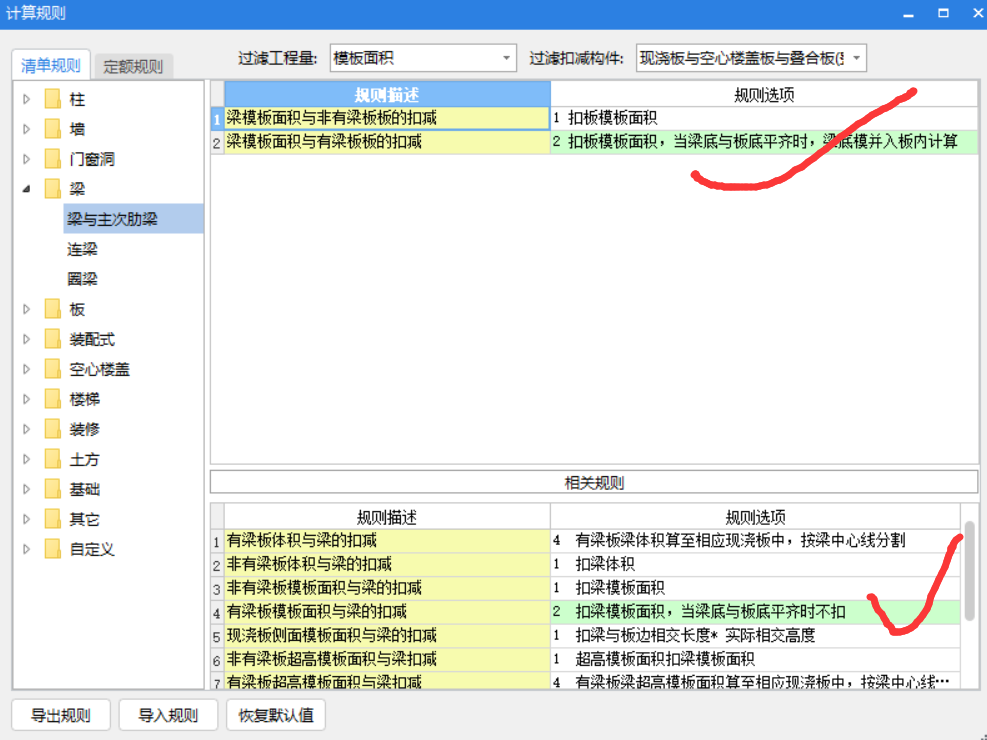Expand the 门窗洞 tree node arrow
The height and width of the screenshot is (740, 987).
coord(26,159)
